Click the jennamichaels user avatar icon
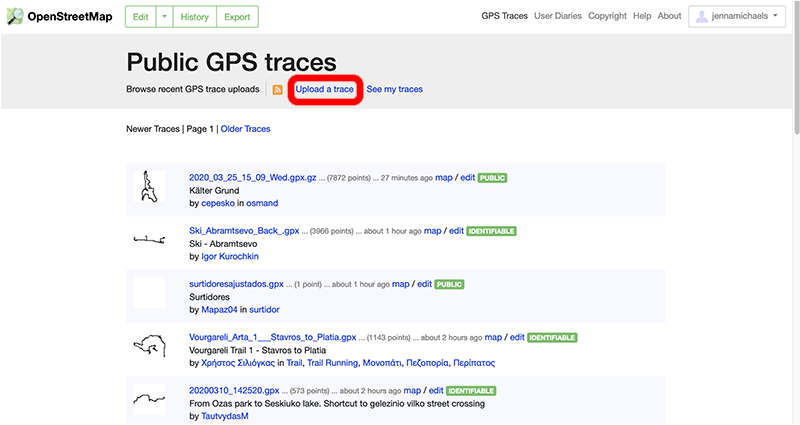 click(702, 16)
